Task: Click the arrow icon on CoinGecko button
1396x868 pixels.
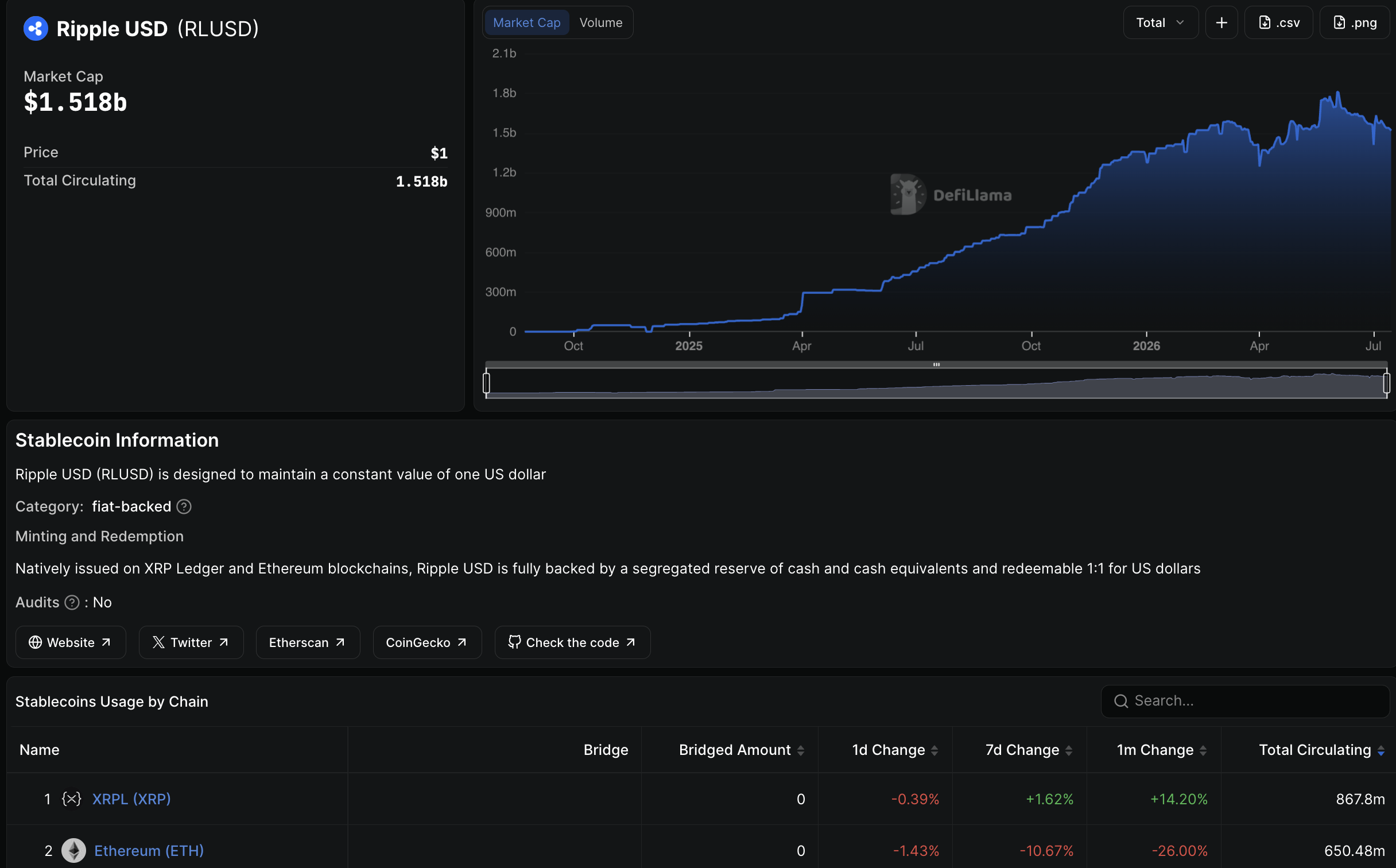Action: click(462, 642)
